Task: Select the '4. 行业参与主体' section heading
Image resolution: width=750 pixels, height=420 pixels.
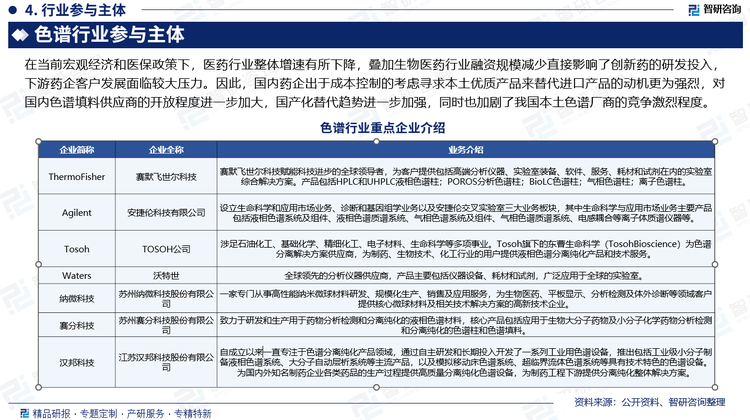Action: coord(75,10)
